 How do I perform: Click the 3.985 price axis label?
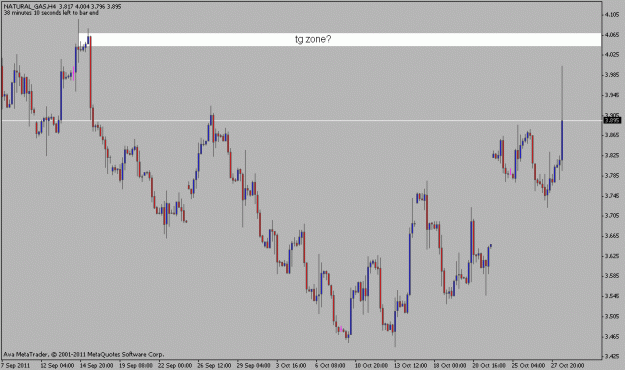pyautogui.click(x=612, y=75)
